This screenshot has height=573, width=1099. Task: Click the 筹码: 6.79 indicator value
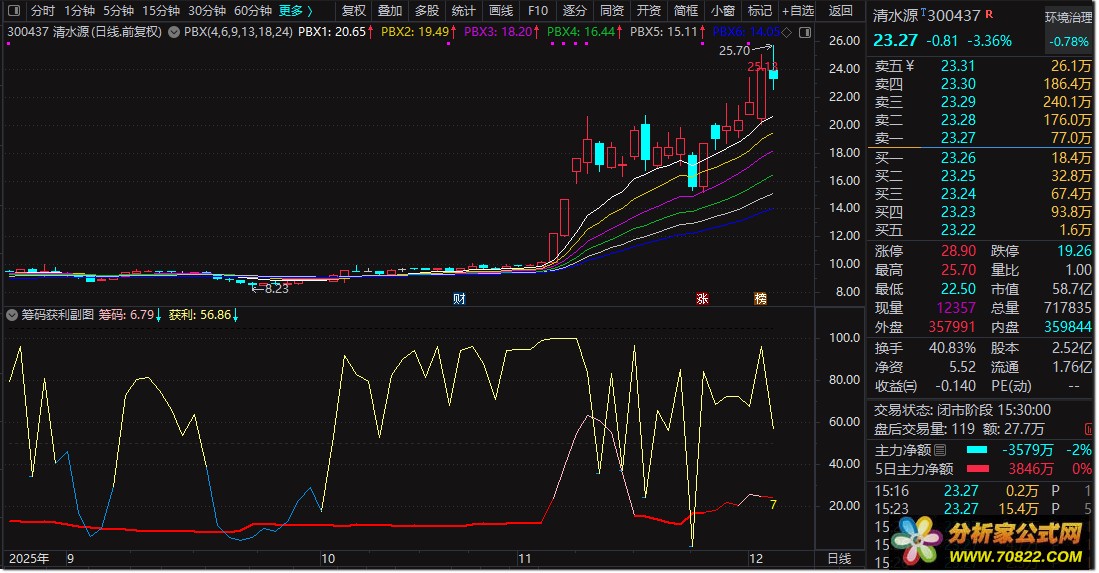(126, 315)
